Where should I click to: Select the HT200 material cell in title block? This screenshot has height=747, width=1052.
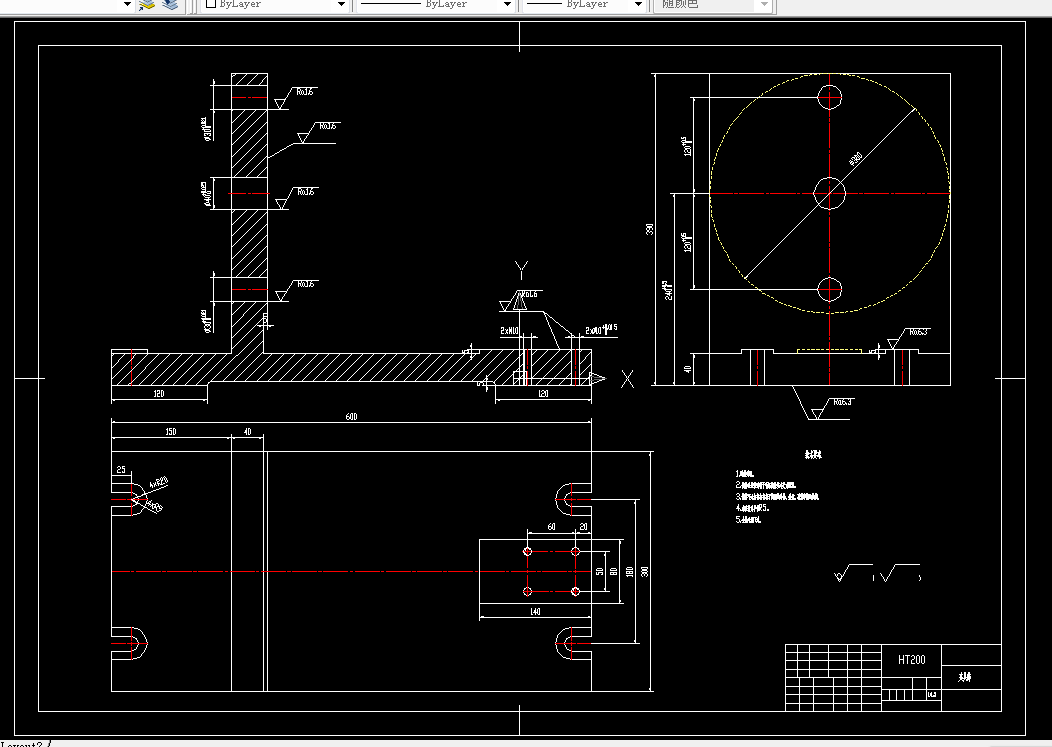(x=911, y=660)
